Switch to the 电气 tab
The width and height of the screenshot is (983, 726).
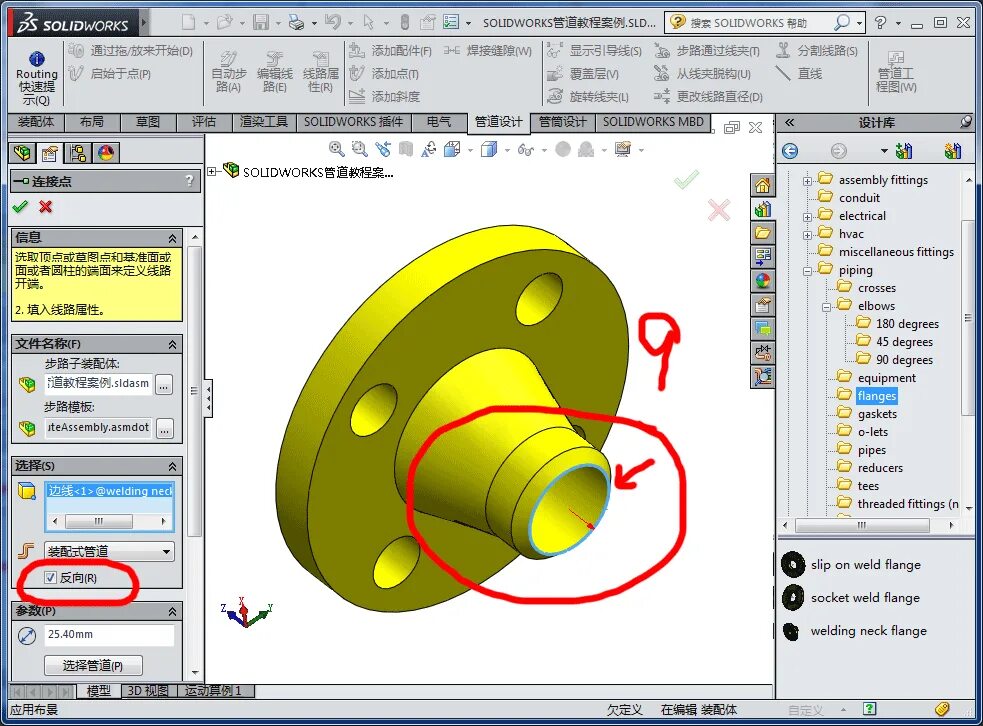(438, 122)
